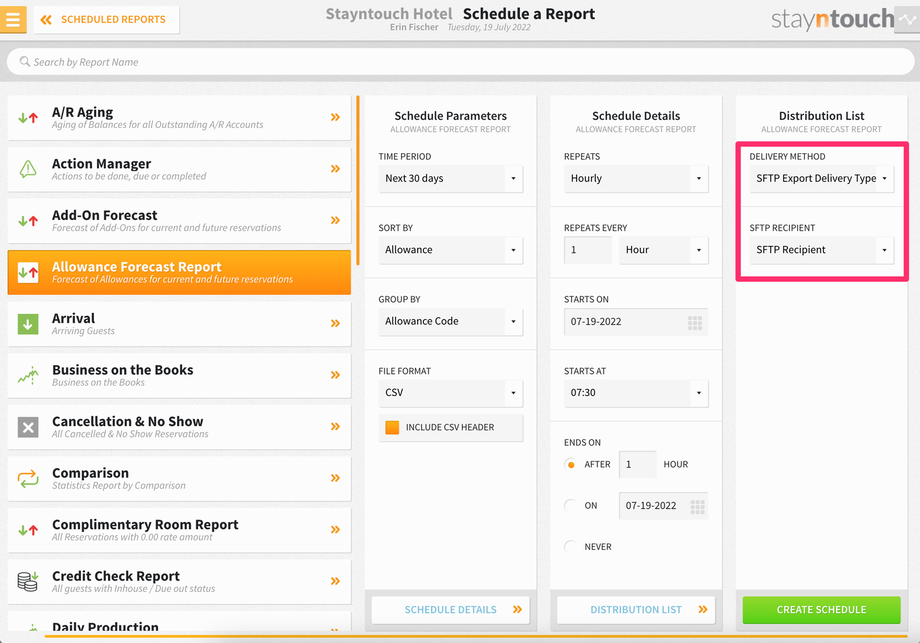The height and width of the screenshot is (643, 920).
Task: Open the Delivery Method dropdown
Action: click(821, 178)
